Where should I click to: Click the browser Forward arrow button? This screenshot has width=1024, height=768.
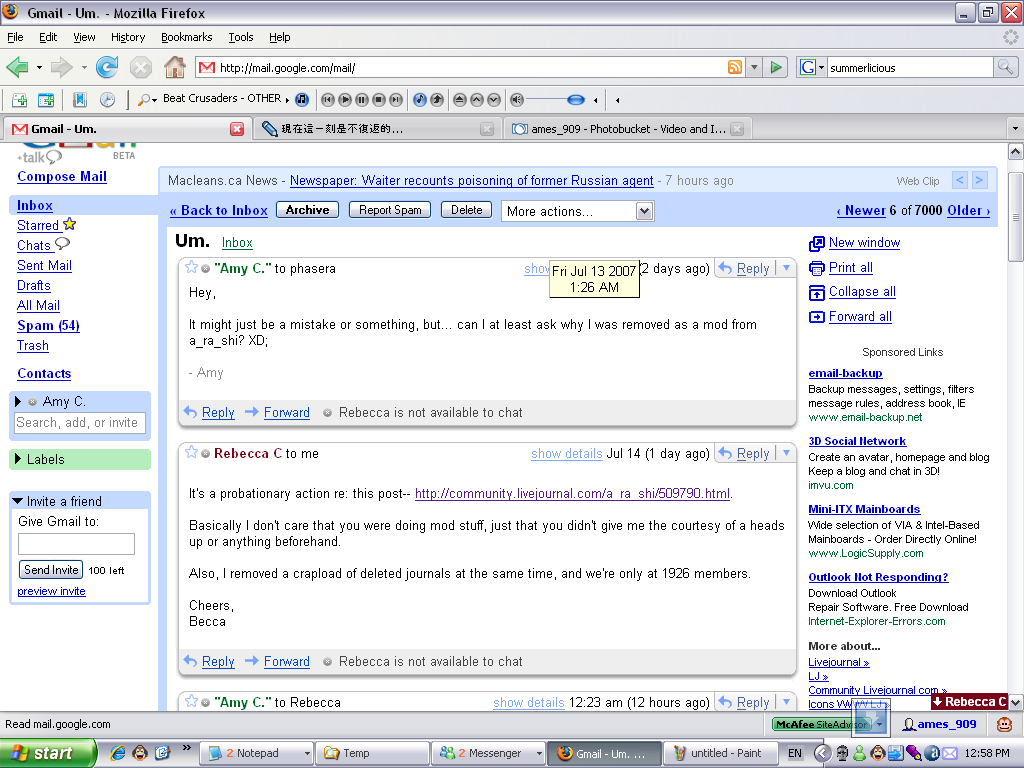61,67
